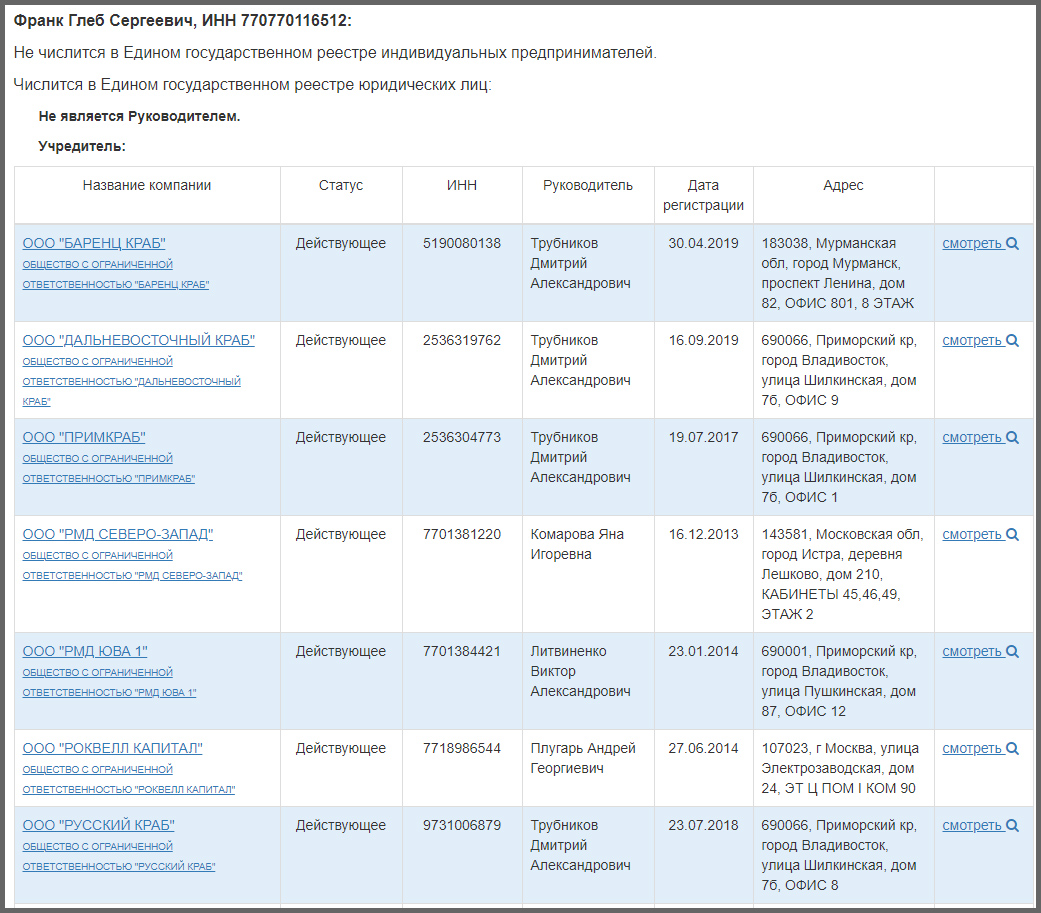Open the ООО "РОКВЕЛЛ КАПИТАЛ" company link
This screenshot has width=1041, height=913.
[112, 748]
